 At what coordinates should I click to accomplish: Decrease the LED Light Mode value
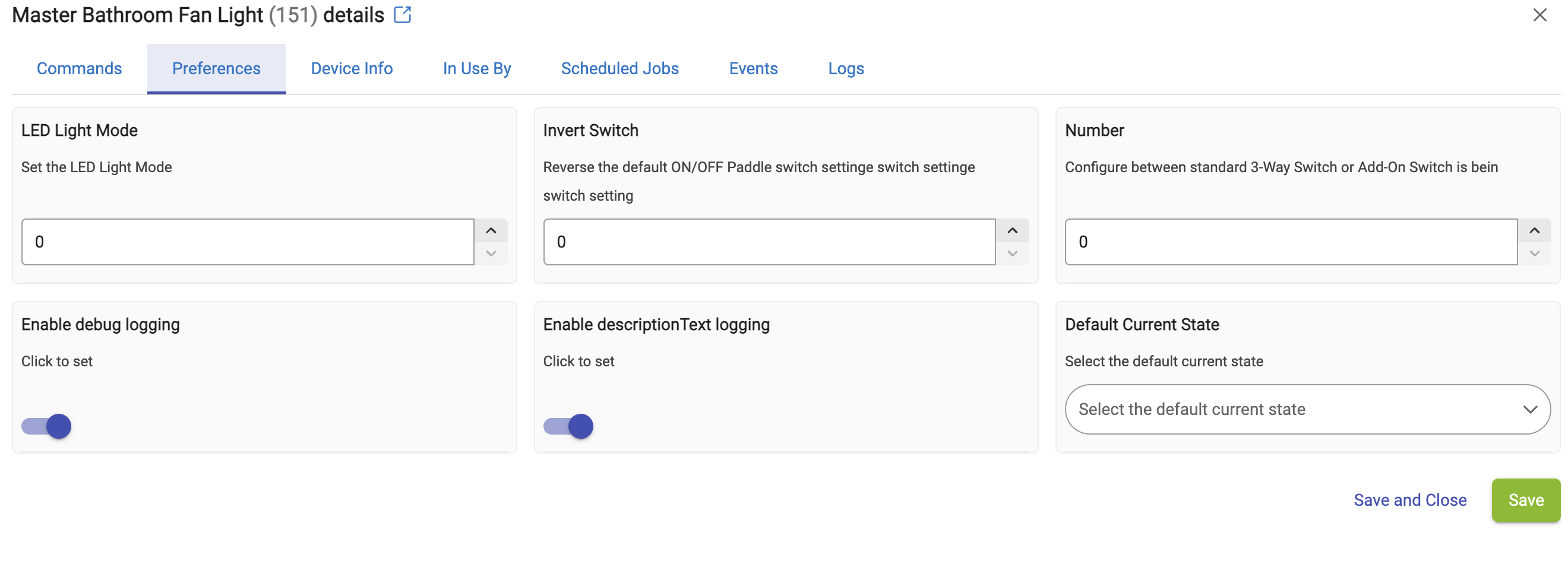pos(491,253)
